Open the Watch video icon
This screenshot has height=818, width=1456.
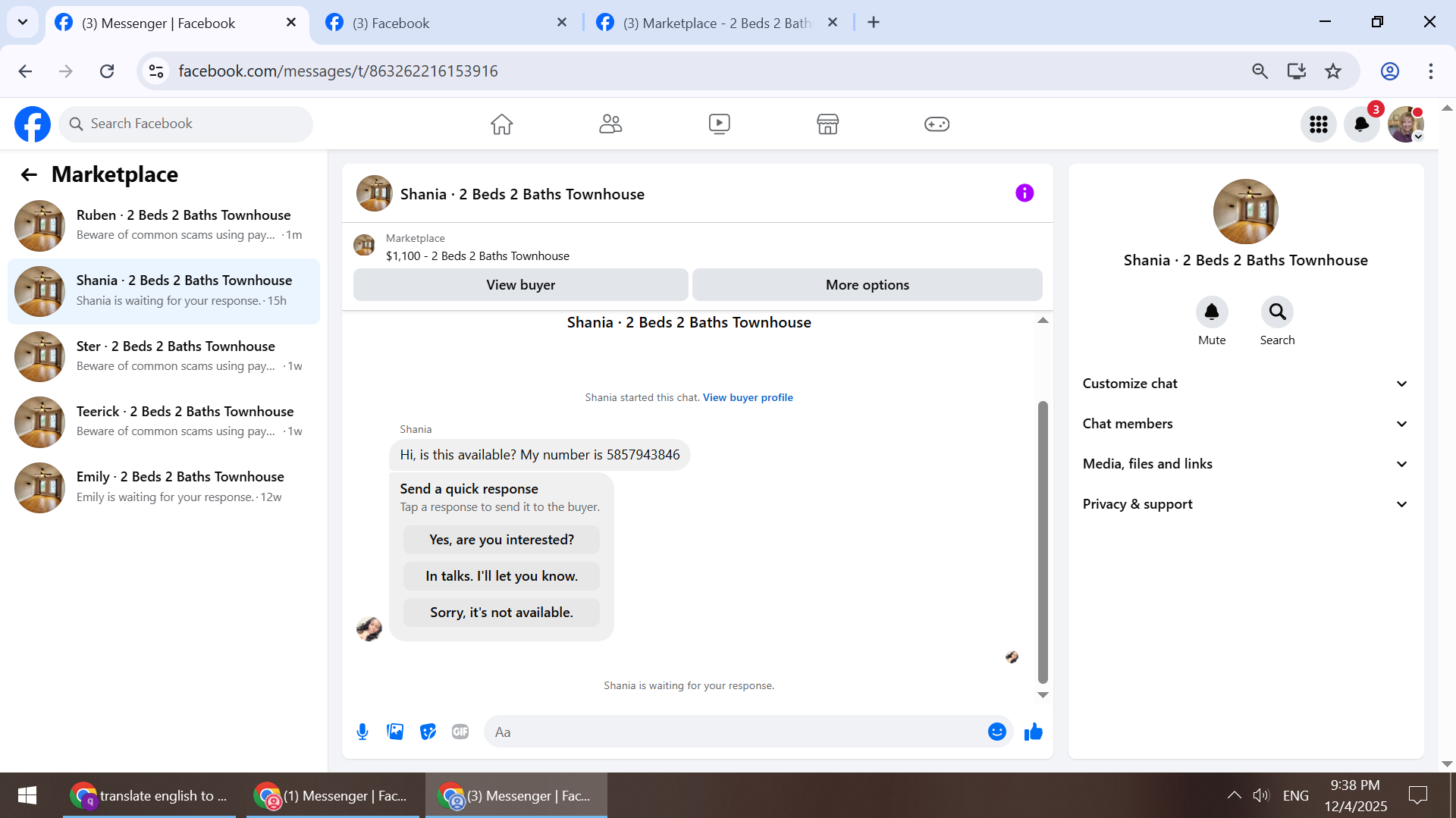(719, 124)
